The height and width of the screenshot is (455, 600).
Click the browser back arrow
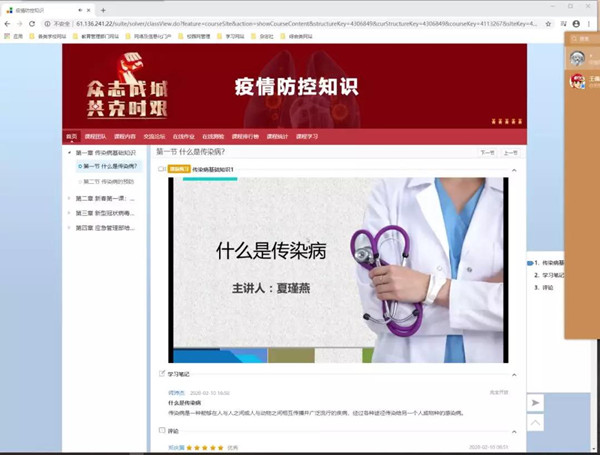click(x=6, y=23)
